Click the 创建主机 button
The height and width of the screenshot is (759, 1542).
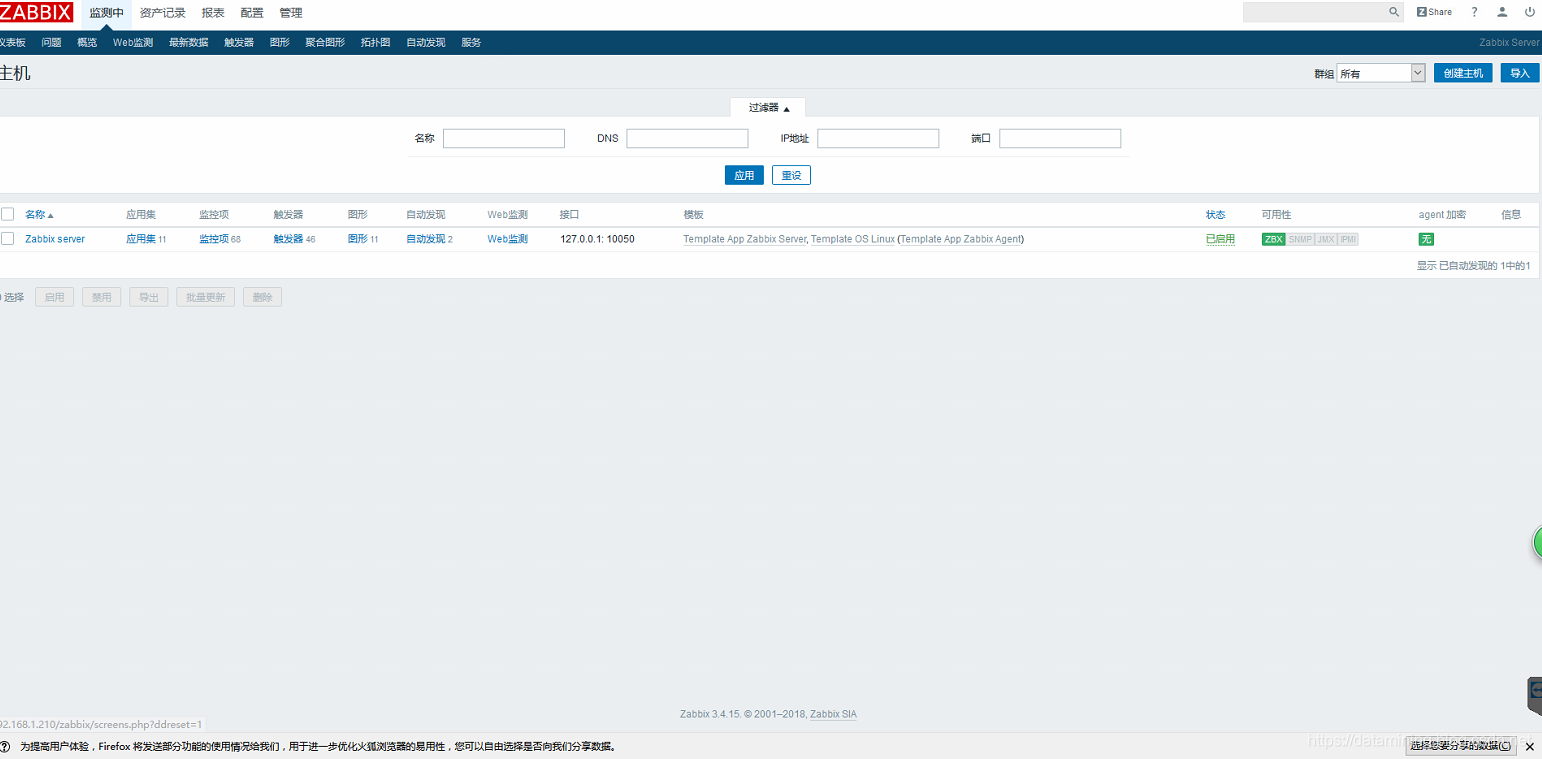1463,73
